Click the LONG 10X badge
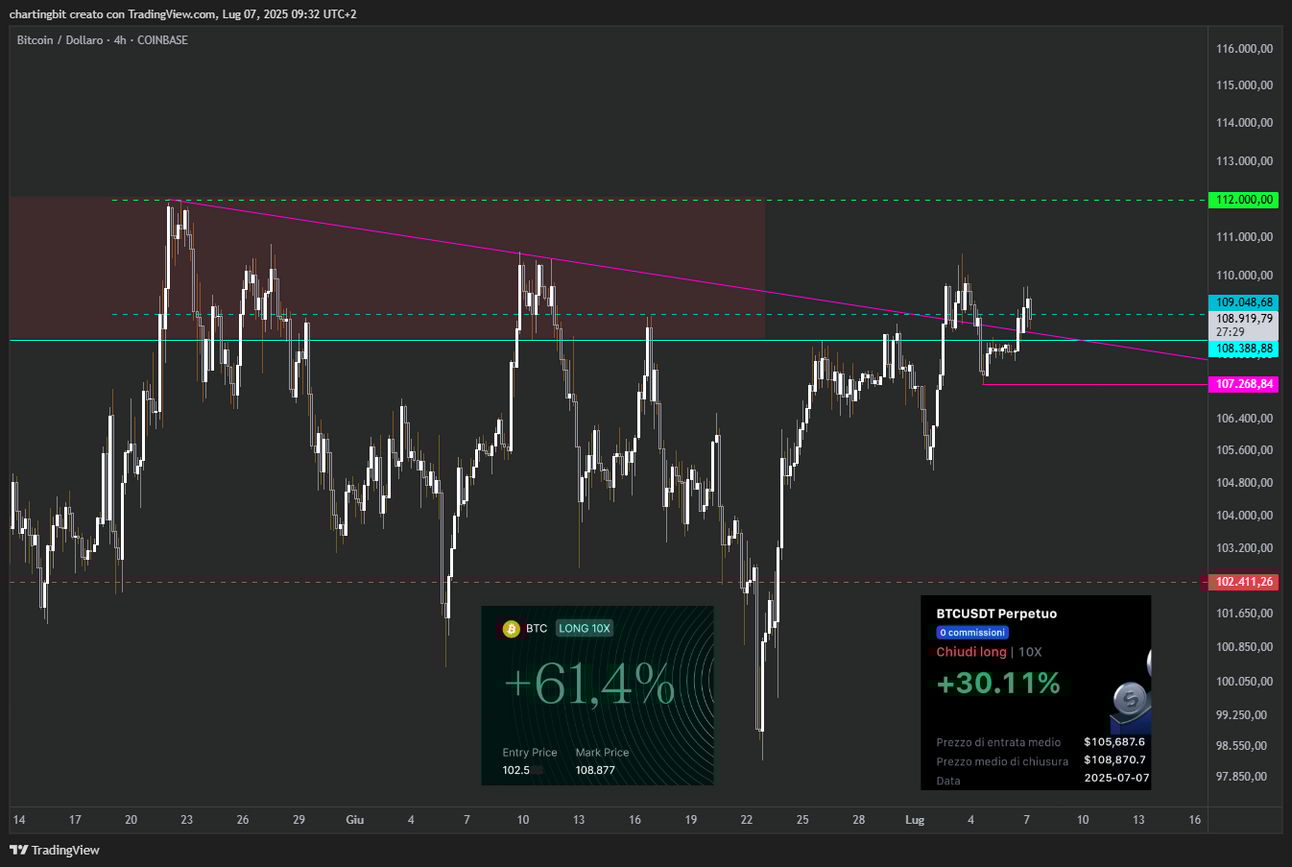The height and width of the screenshot is (867, 1292). (x=584, y=628)
